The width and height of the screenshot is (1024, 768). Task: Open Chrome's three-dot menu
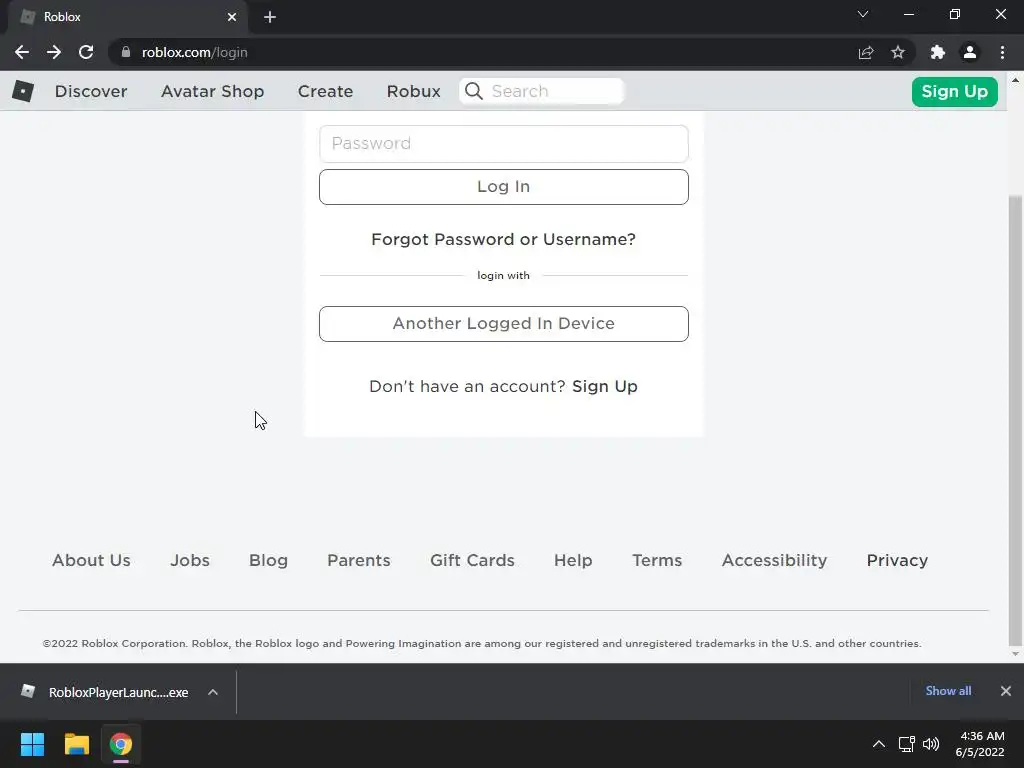[1002, 52]
